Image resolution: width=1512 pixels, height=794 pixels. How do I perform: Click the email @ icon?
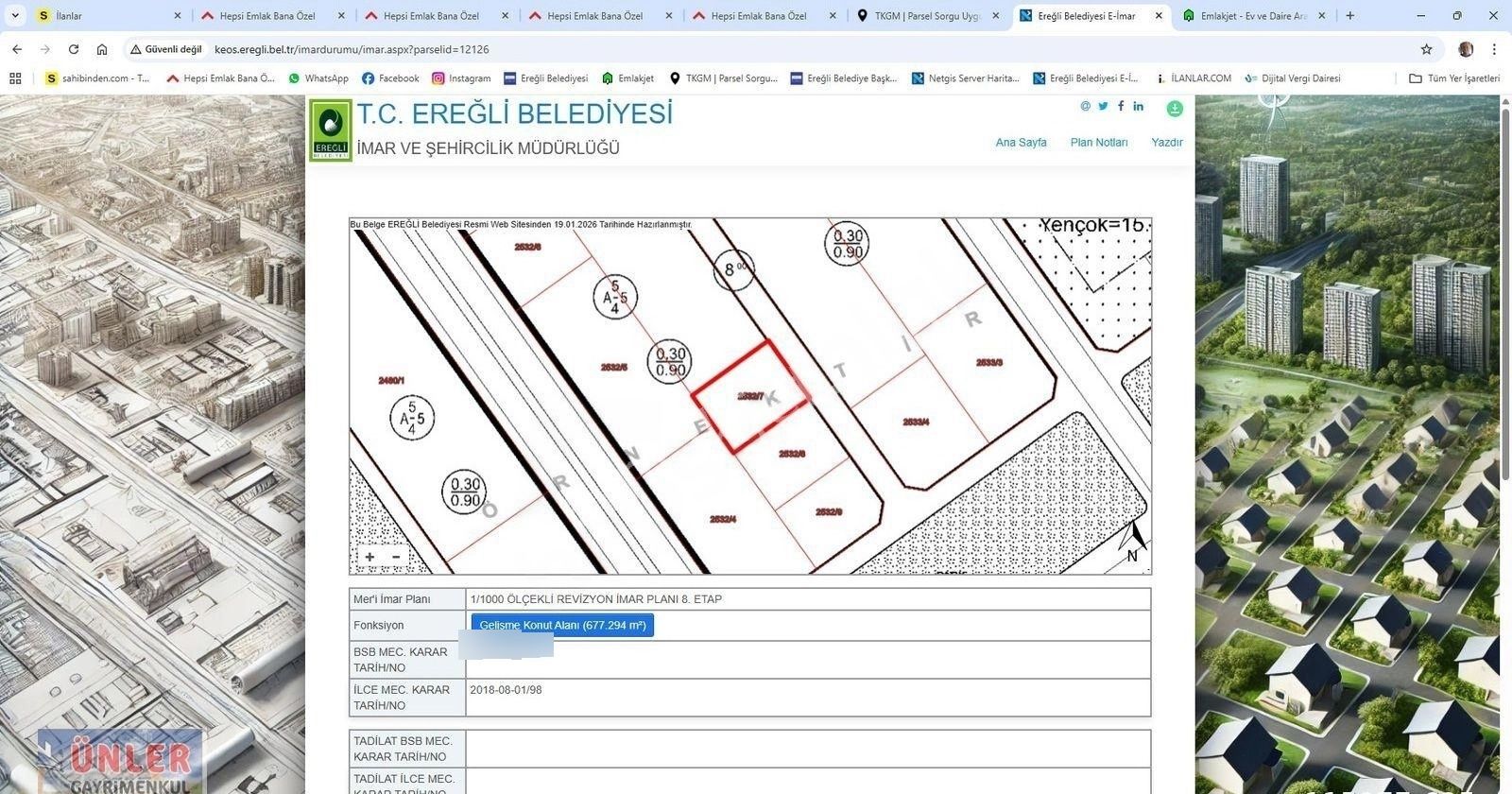1085,106
